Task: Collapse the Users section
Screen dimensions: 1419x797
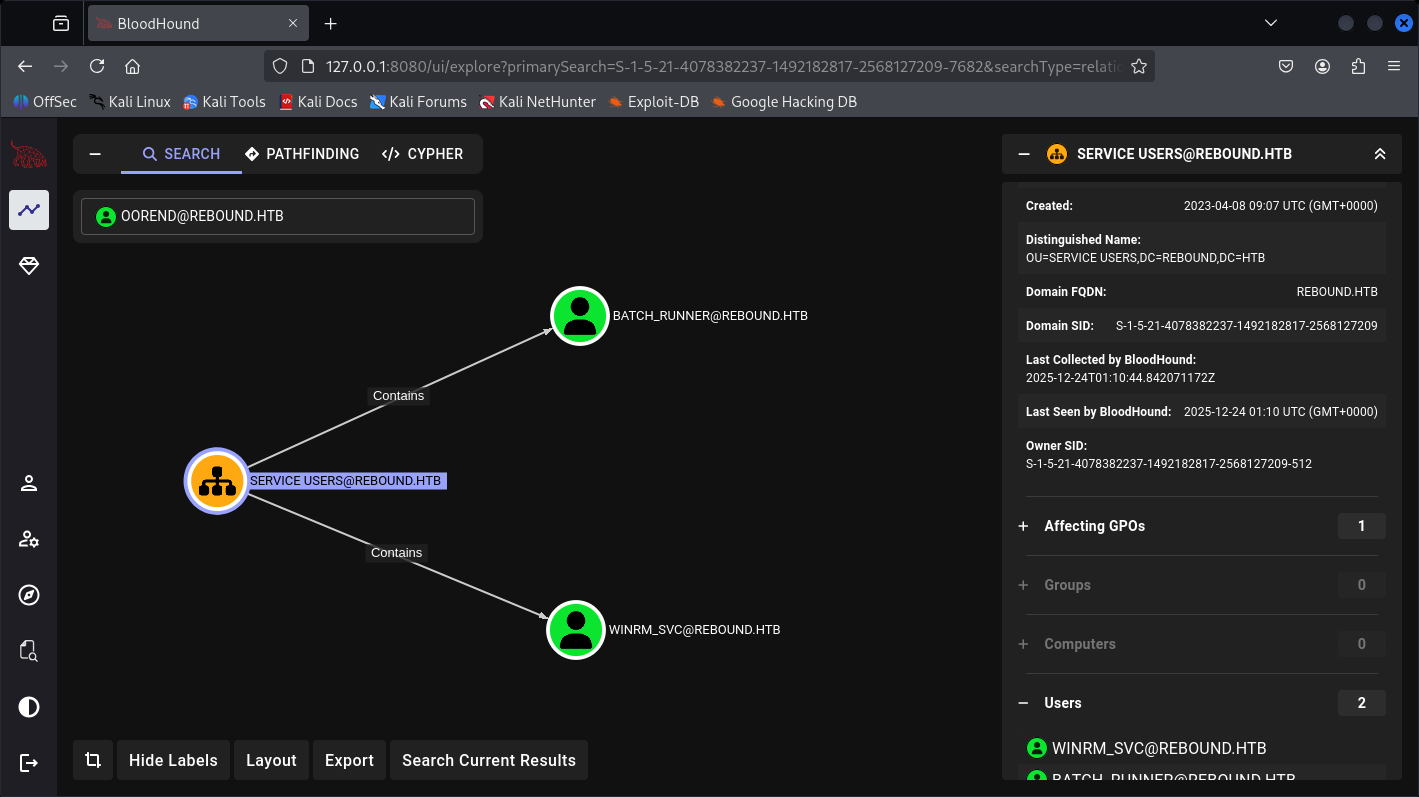Action: point(1023,703)
